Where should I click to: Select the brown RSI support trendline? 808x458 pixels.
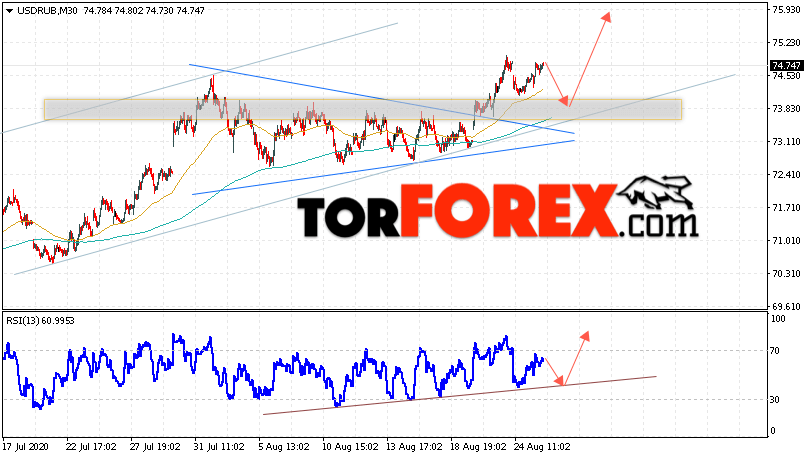[460, 395]
